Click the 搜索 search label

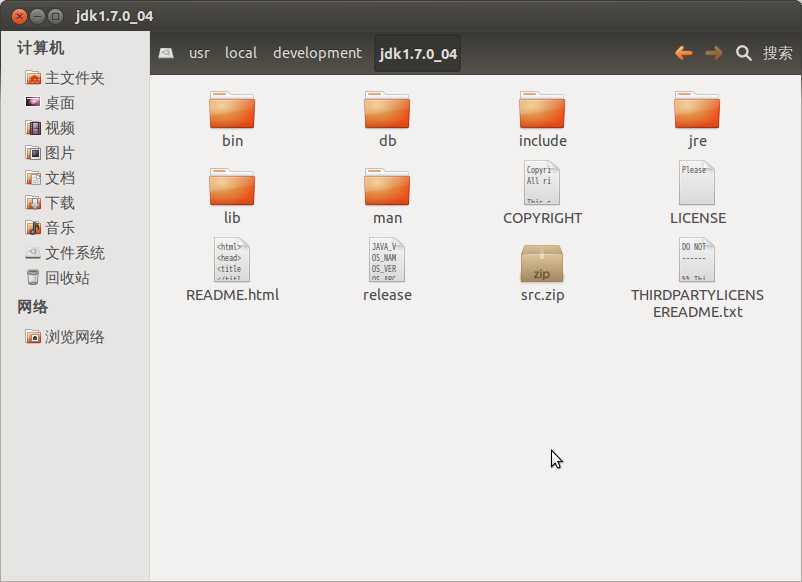click(x=777, y=53)
